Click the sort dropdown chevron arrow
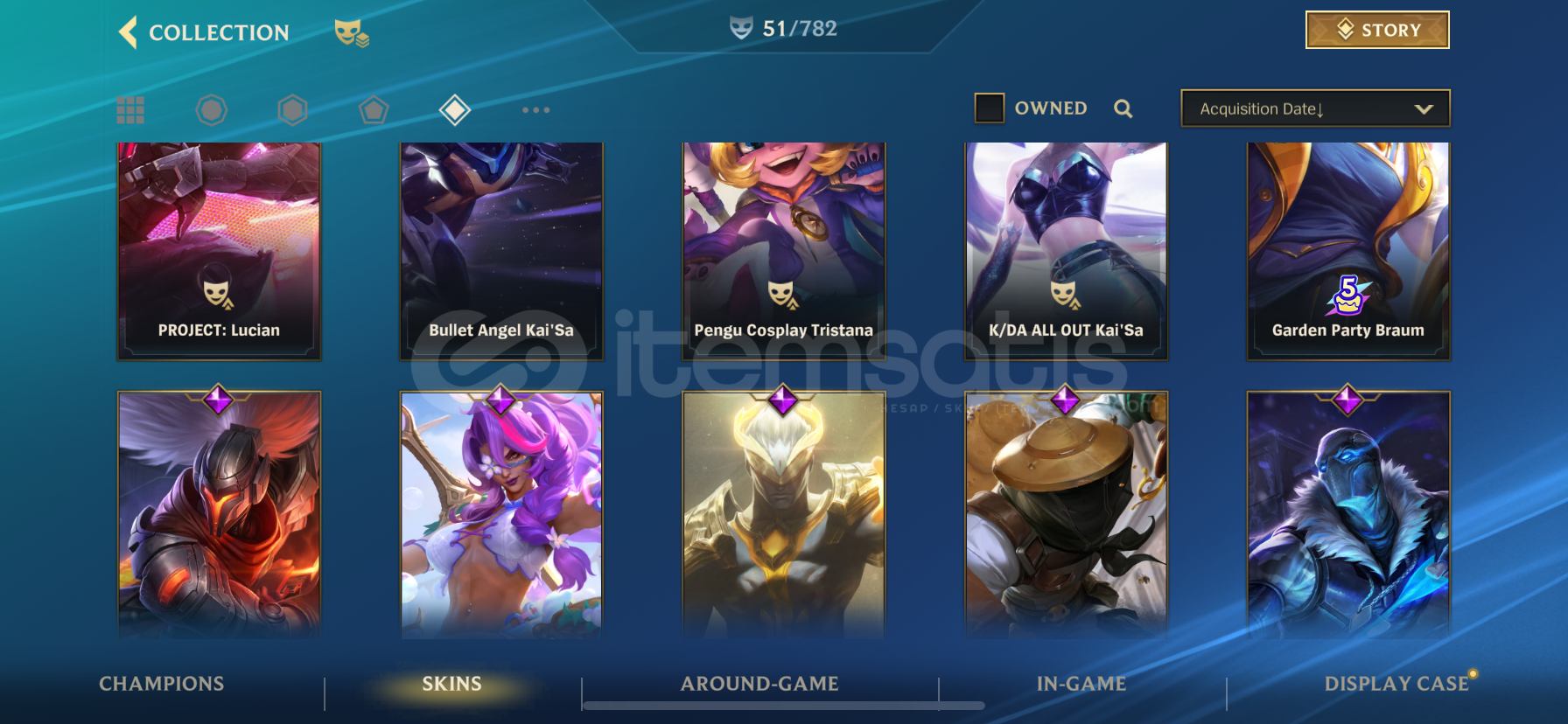 point(1424,109)
